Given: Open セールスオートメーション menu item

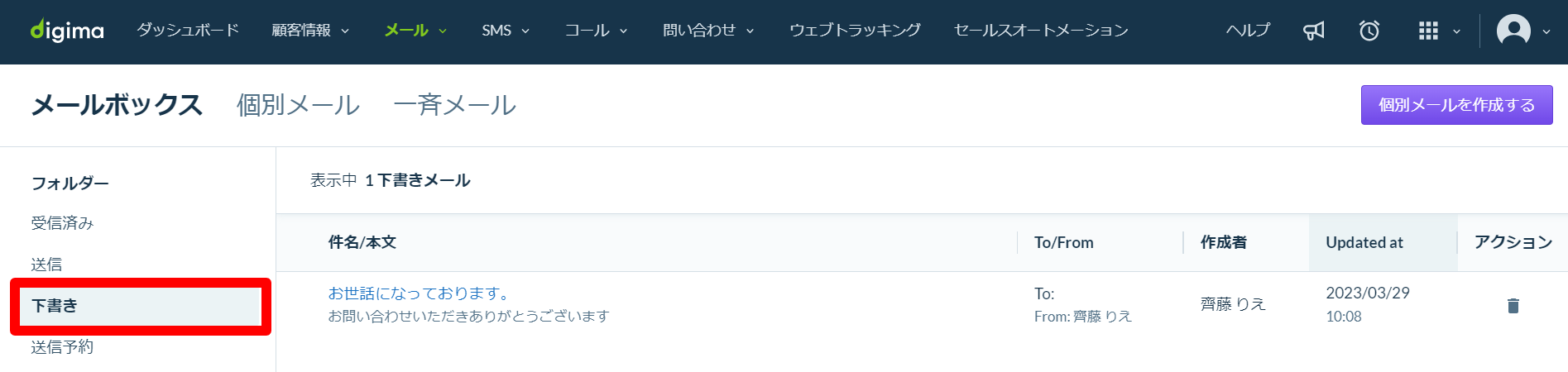Looking at the screenshot, I should click(x=1041, y=31).
